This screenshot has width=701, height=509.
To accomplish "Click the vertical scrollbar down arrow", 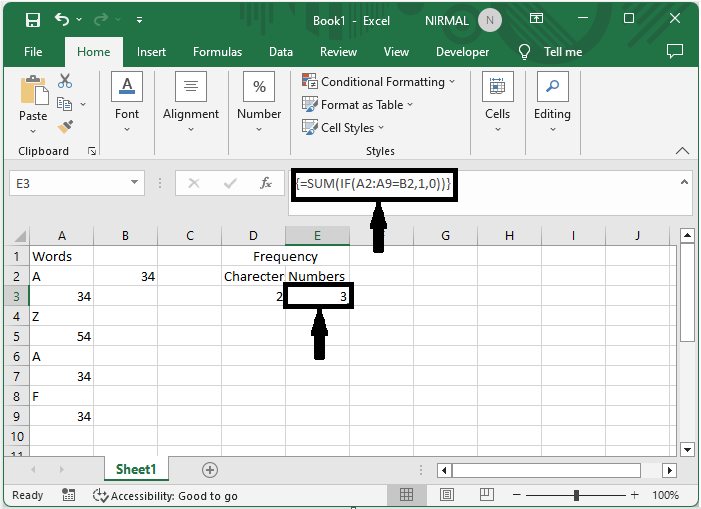I will coord(687,449).
